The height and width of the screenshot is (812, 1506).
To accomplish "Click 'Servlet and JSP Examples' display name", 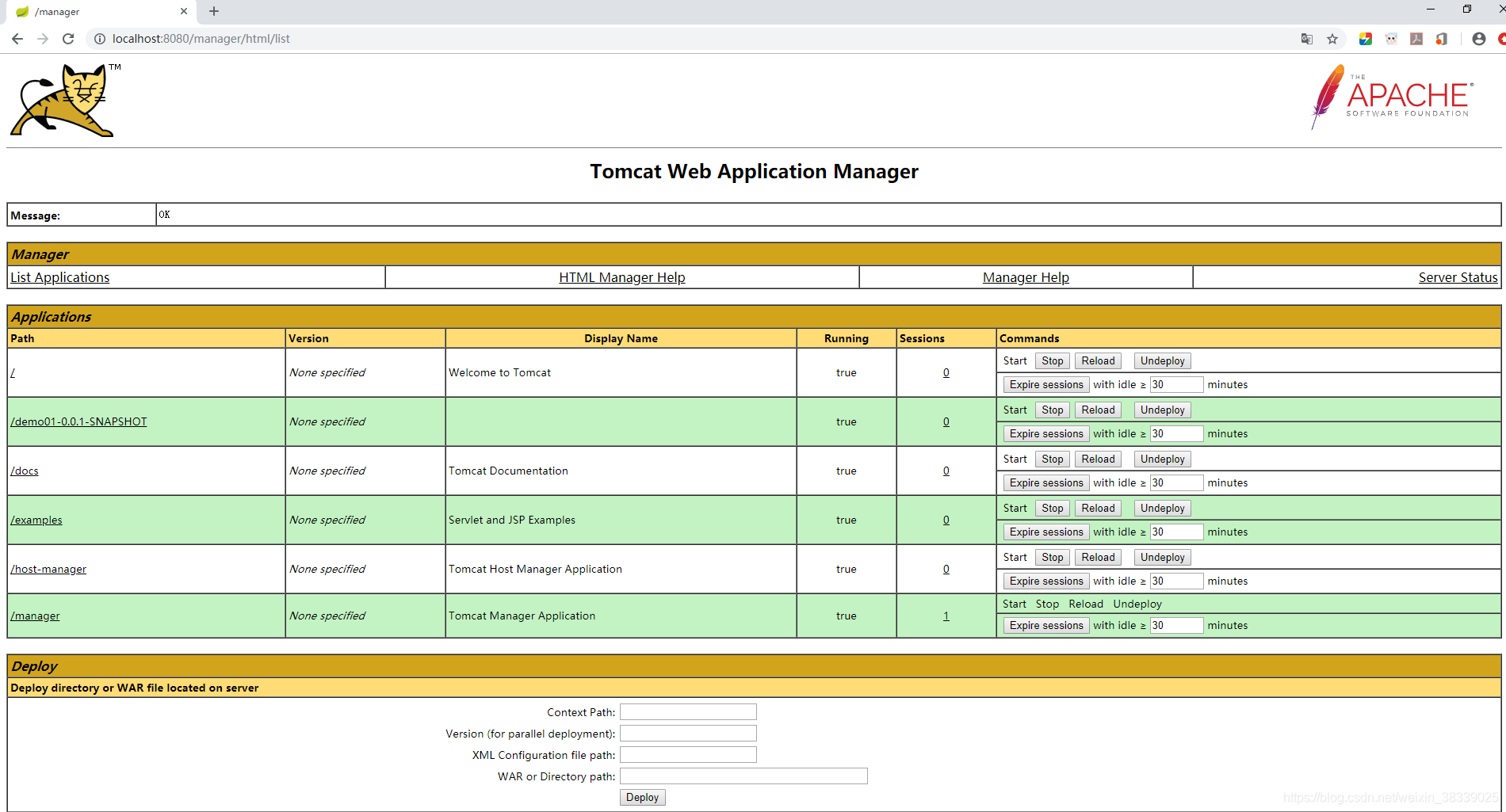I will pos(512,520).
